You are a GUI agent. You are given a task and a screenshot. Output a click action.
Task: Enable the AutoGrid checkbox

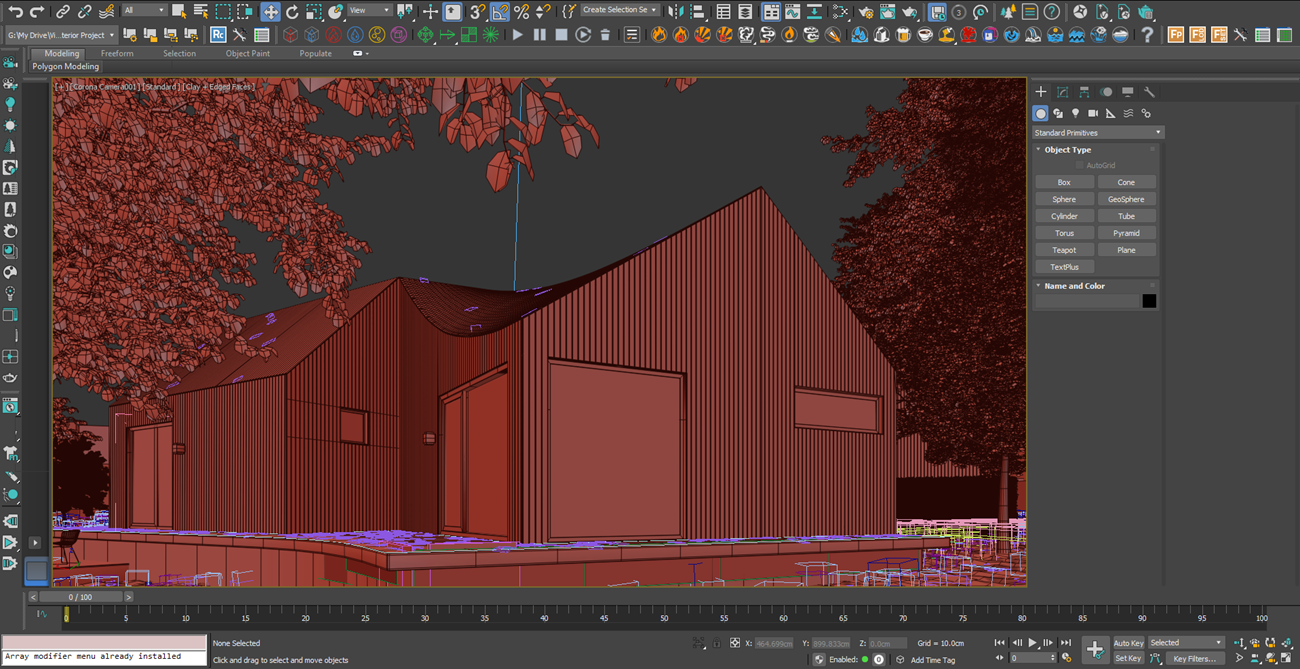pos(1080,165)
